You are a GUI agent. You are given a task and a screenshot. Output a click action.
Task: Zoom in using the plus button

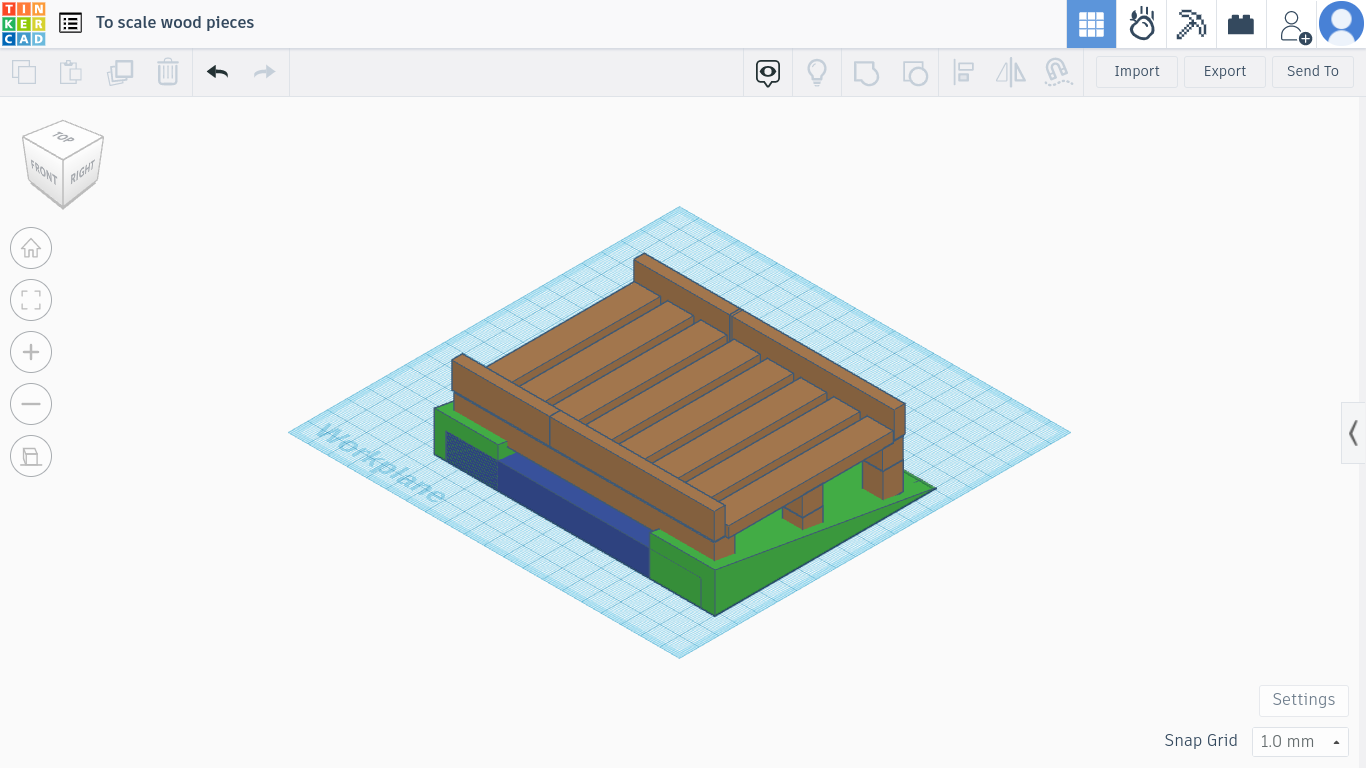point(31,352)
